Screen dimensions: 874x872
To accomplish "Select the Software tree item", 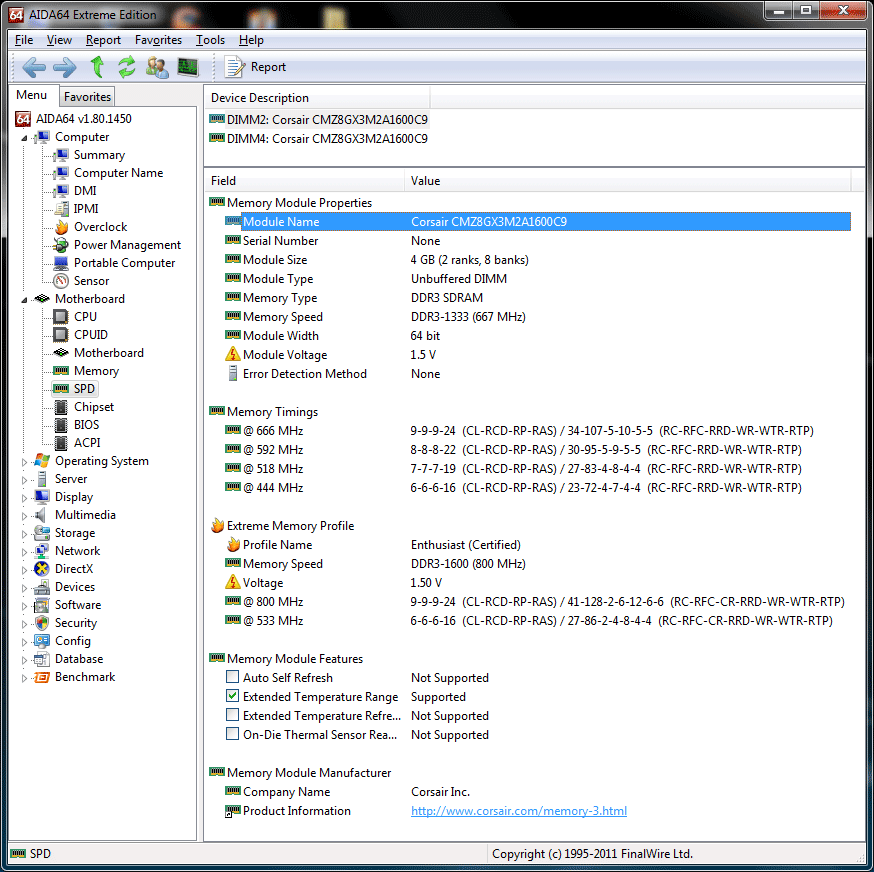I will click(78, 605).
